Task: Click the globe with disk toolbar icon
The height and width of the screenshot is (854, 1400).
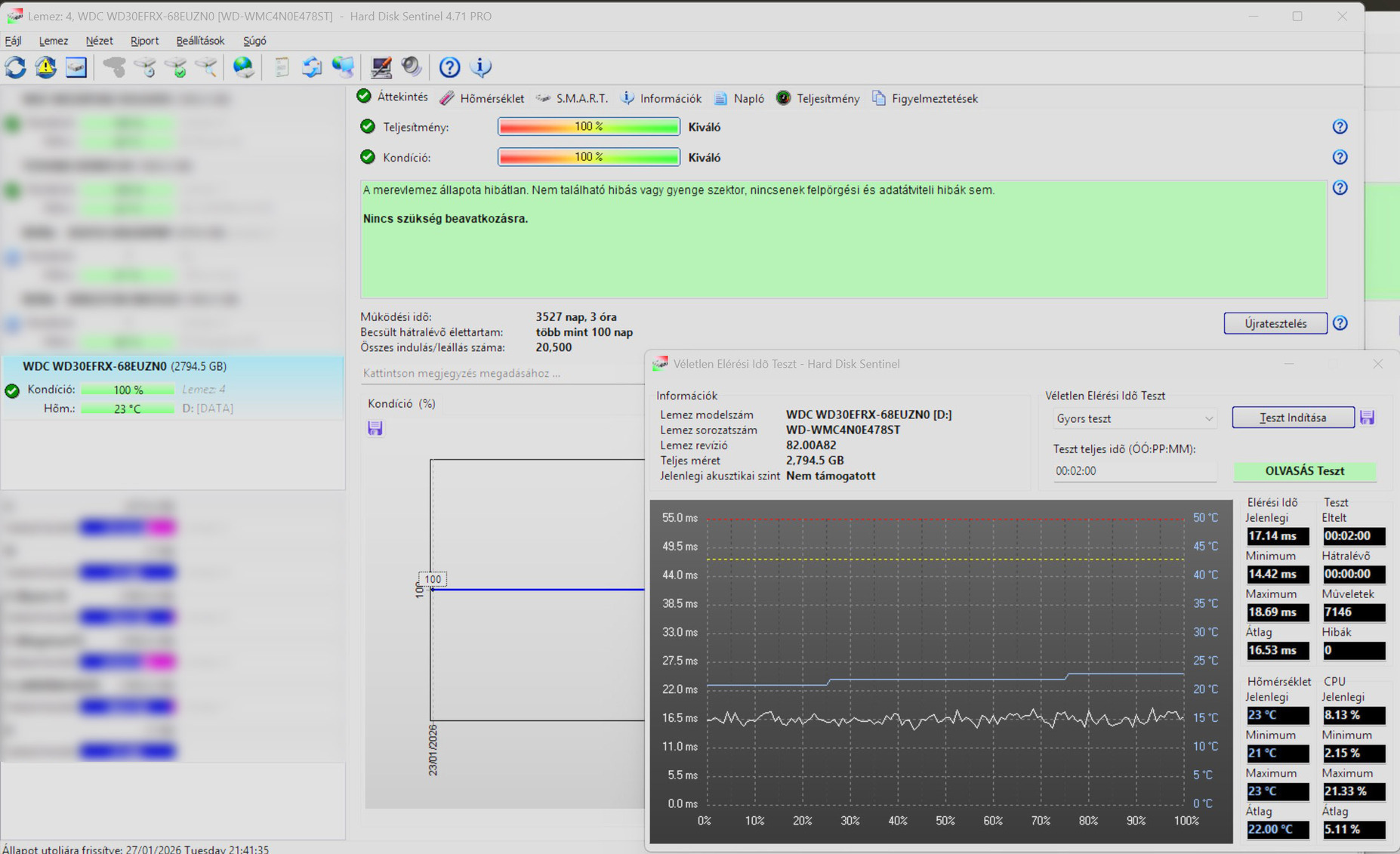Action: (x=243, y=67)
